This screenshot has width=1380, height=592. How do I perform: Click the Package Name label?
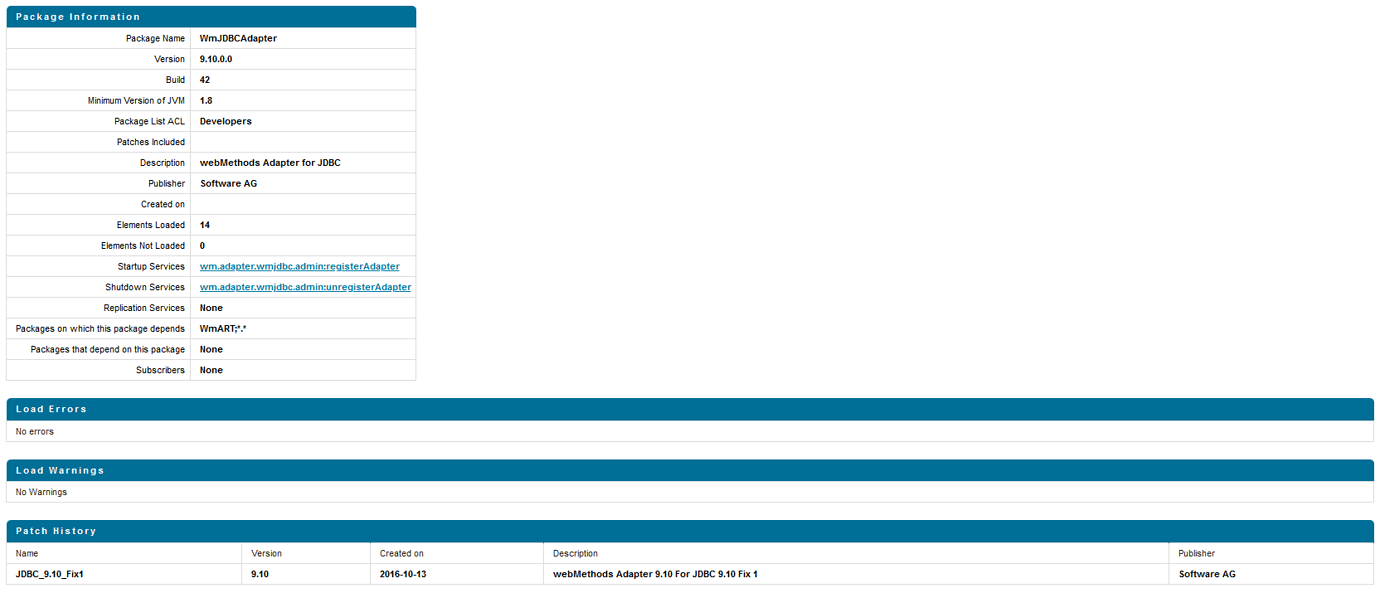coord(155,38)
